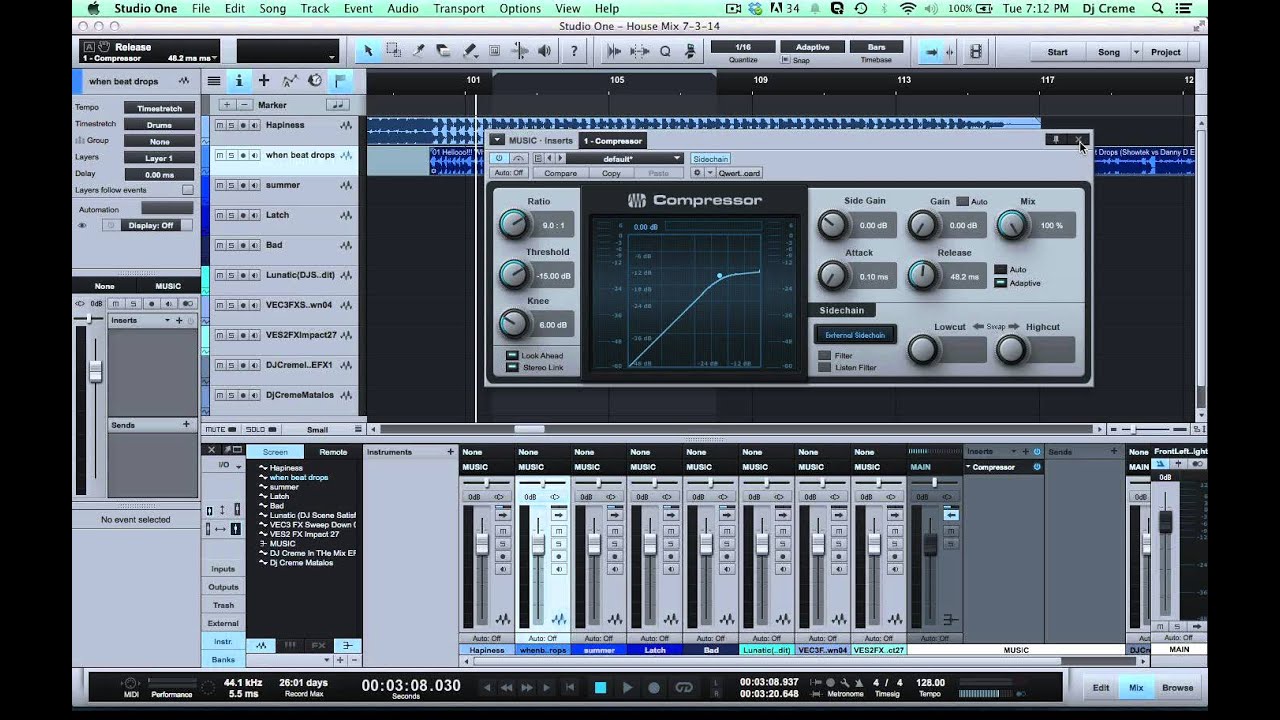Open the marker track flag icon
Screen dimensions: 1280x720
click(341, 81)
